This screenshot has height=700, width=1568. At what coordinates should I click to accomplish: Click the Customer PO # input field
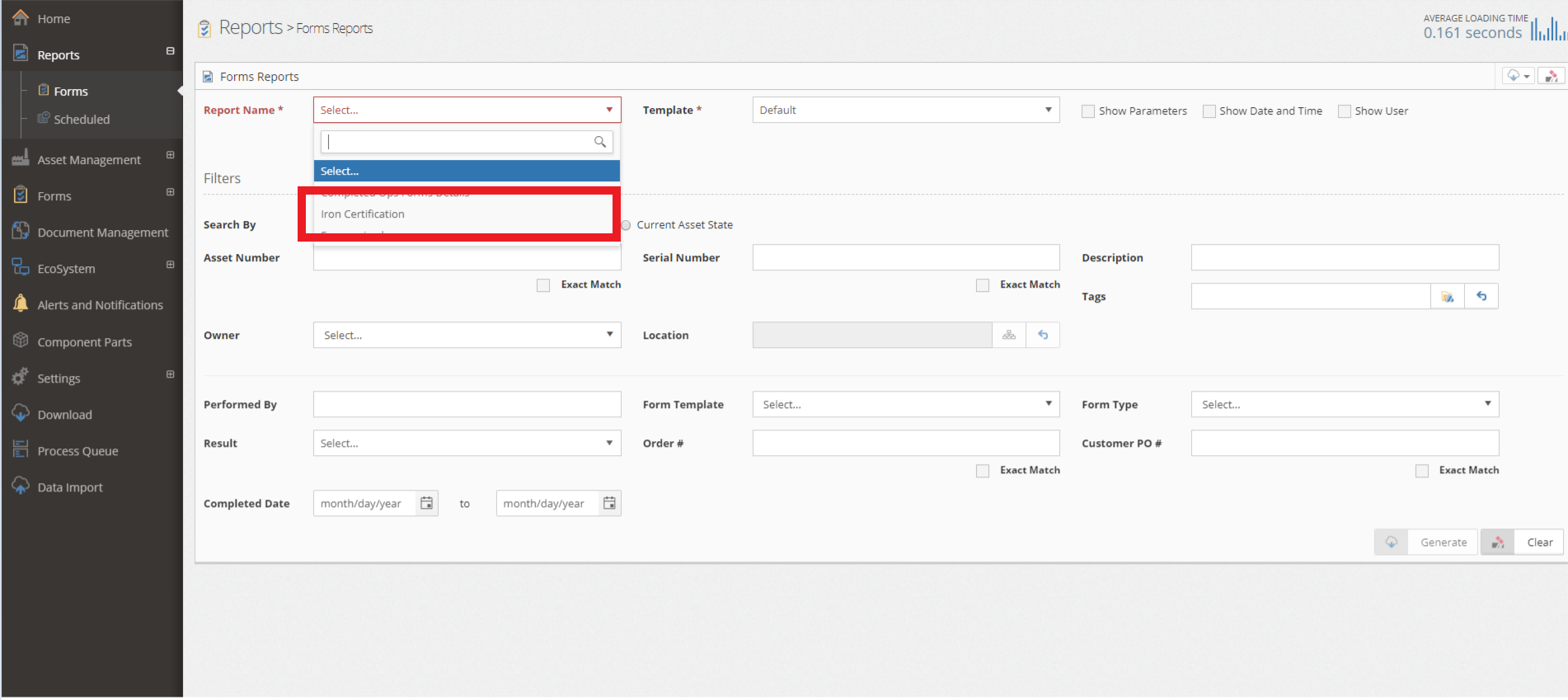[x=1345, y=443]
